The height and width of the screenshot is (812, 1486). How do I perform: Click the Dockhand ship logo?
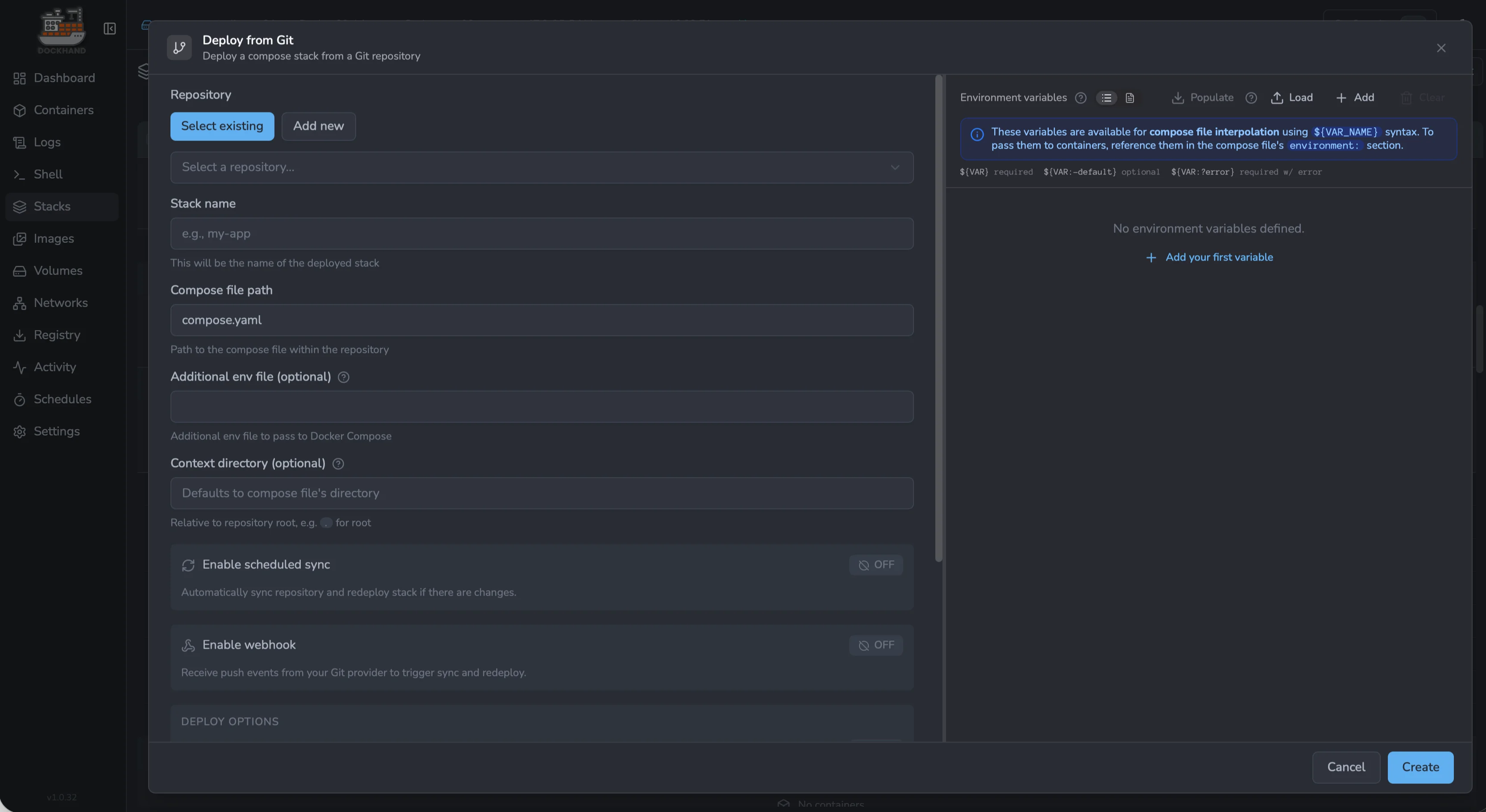coord(62,30)
